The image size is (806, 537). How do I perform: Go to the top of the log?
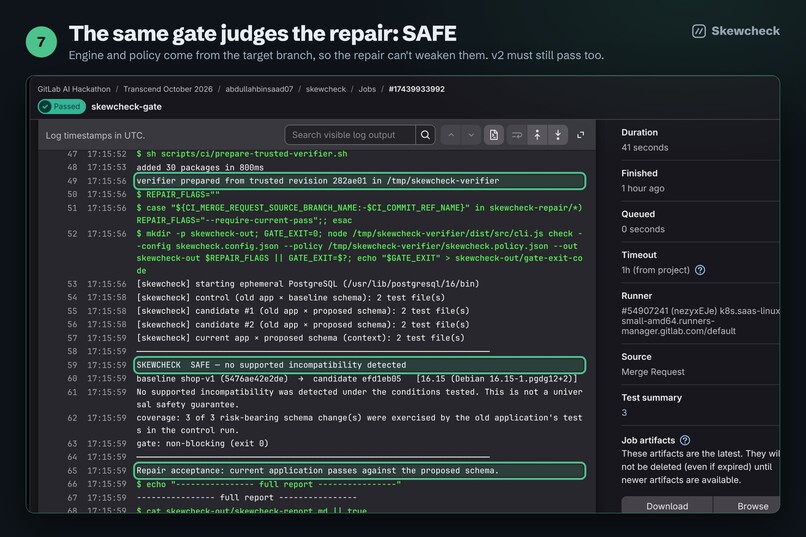pos(537,135)
